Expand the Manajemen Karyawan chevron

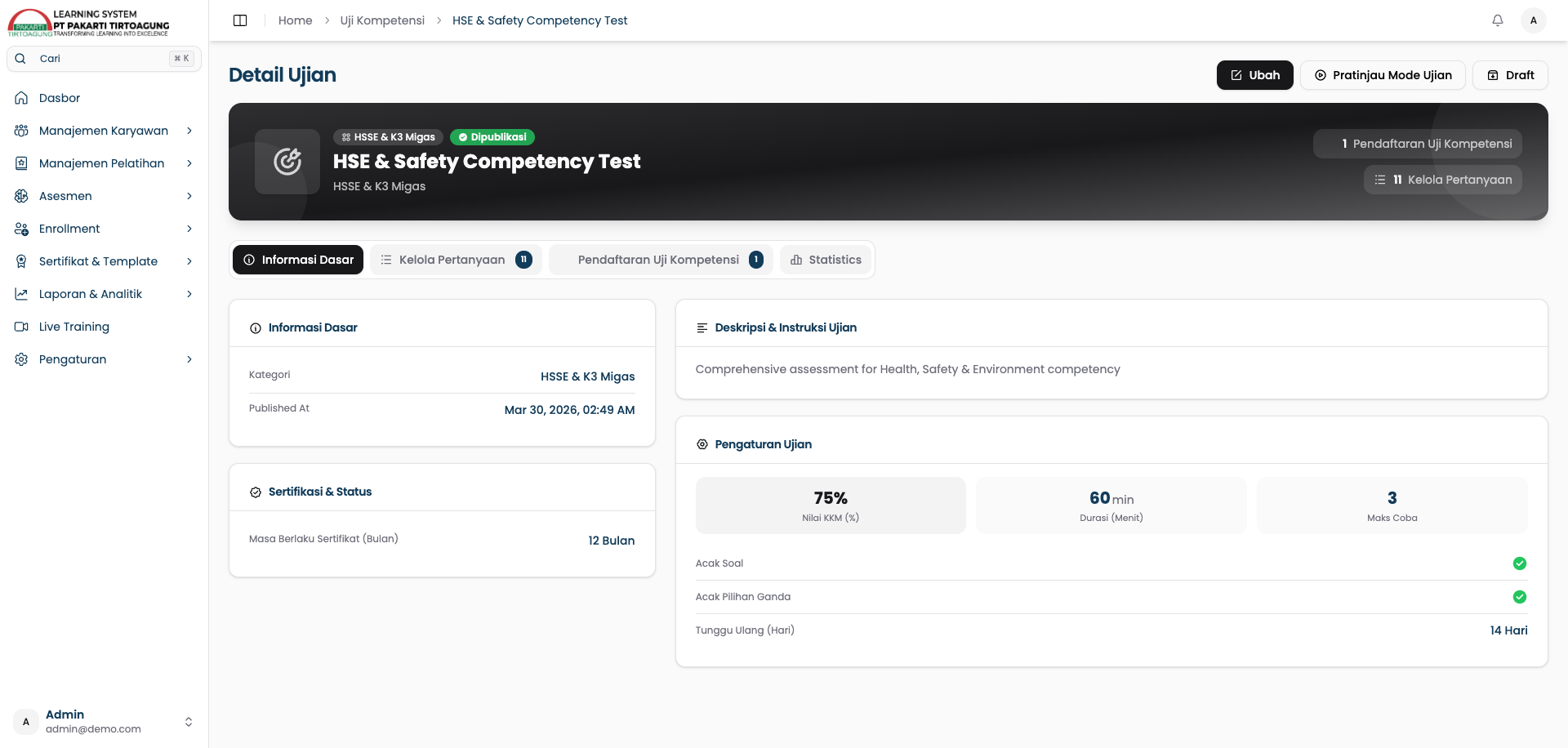click(x=189, y=131)
